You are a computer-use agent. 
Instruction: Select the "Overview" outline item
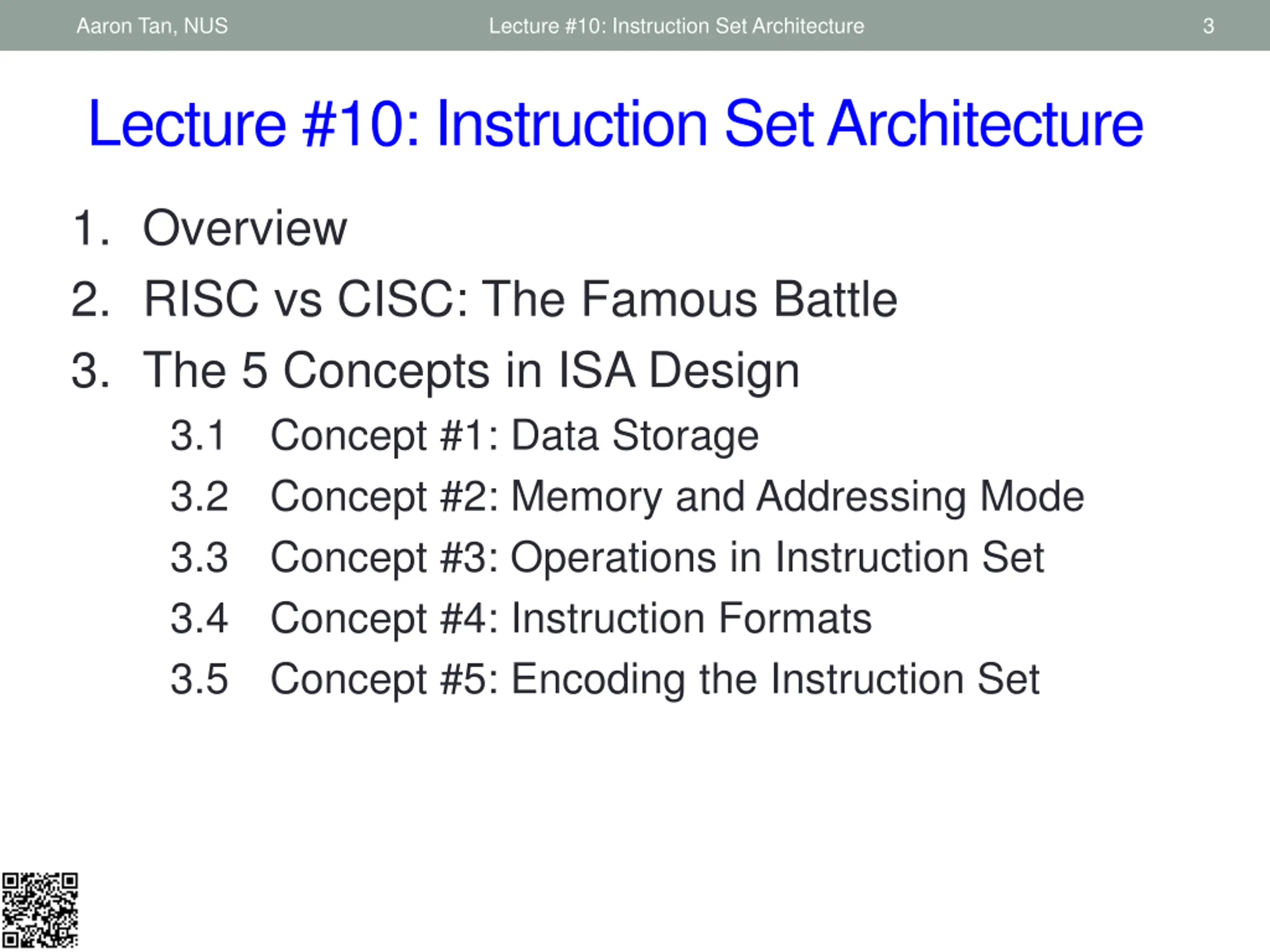click(245, 229)
